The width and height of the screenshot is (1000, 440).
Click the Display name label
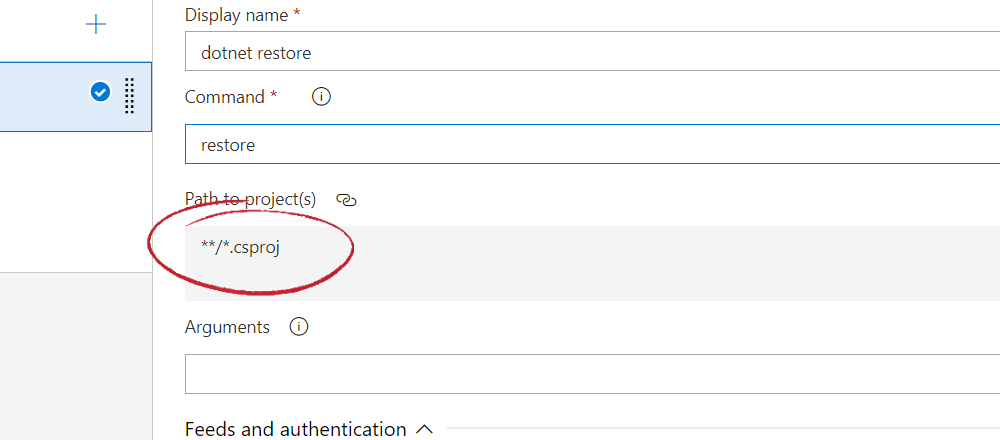click(242, 15)
